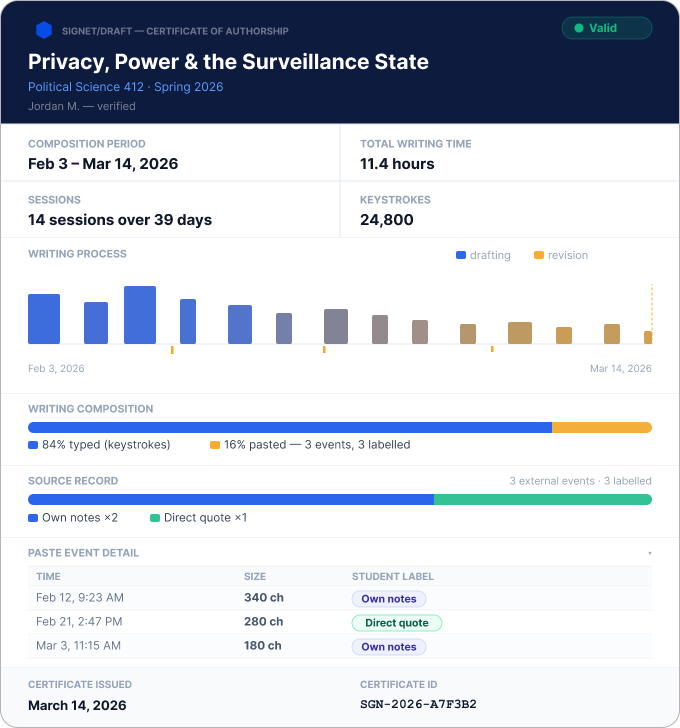
Task: Click the green Valid status badge
Action: [x=607, y=28]
